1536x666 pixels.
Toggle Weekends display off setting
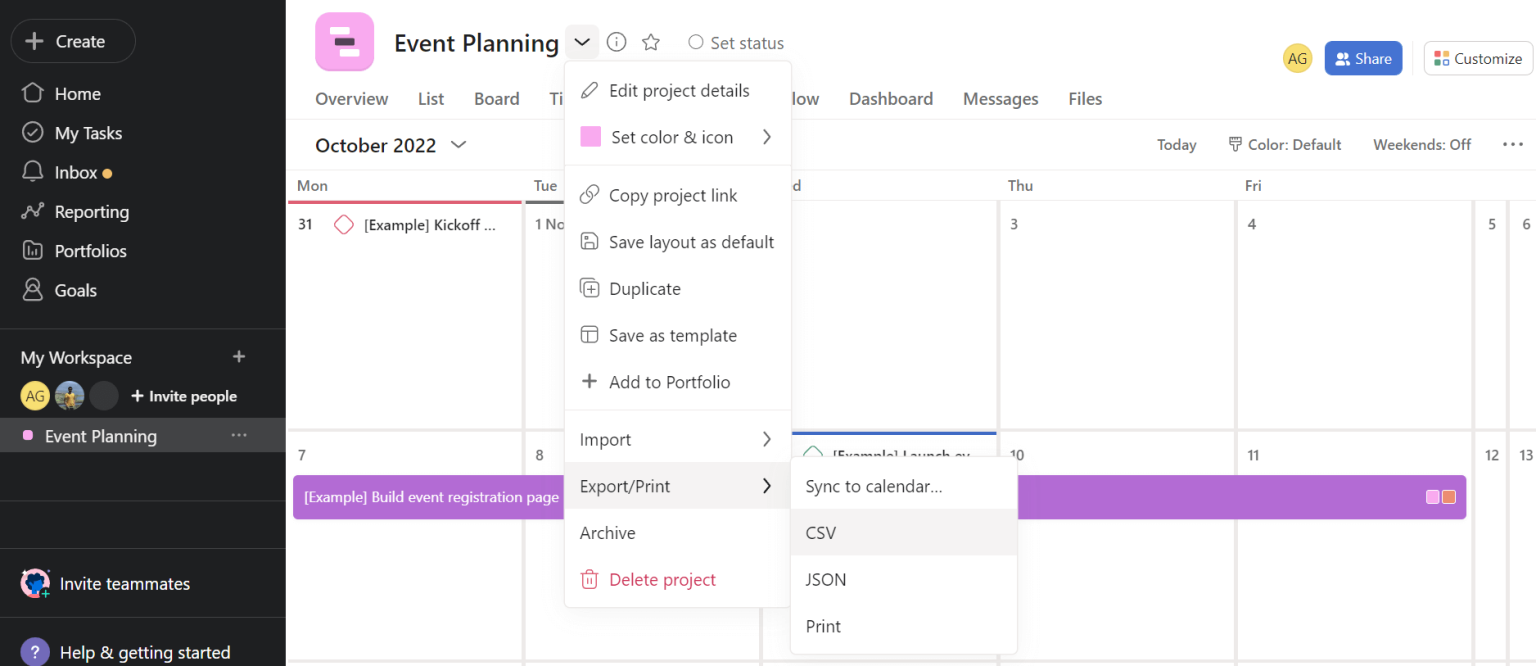[x=1421, y=144]
